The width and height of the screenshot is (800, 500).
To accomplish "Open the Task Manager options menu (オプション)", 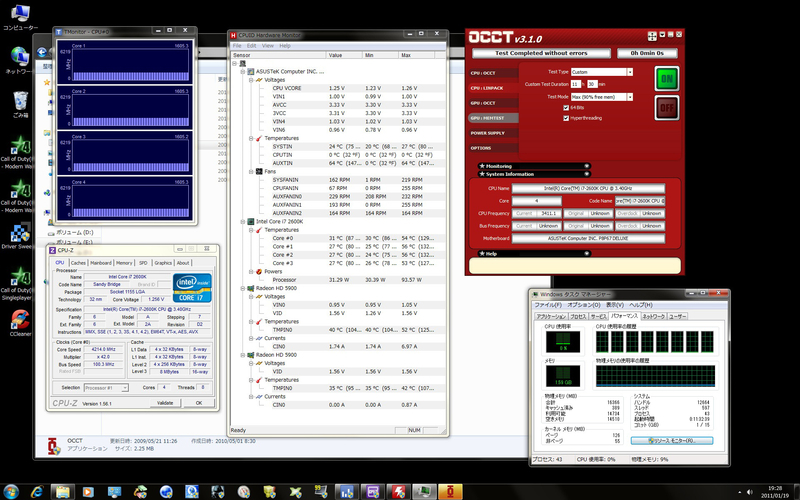I will tap(584, 305).
